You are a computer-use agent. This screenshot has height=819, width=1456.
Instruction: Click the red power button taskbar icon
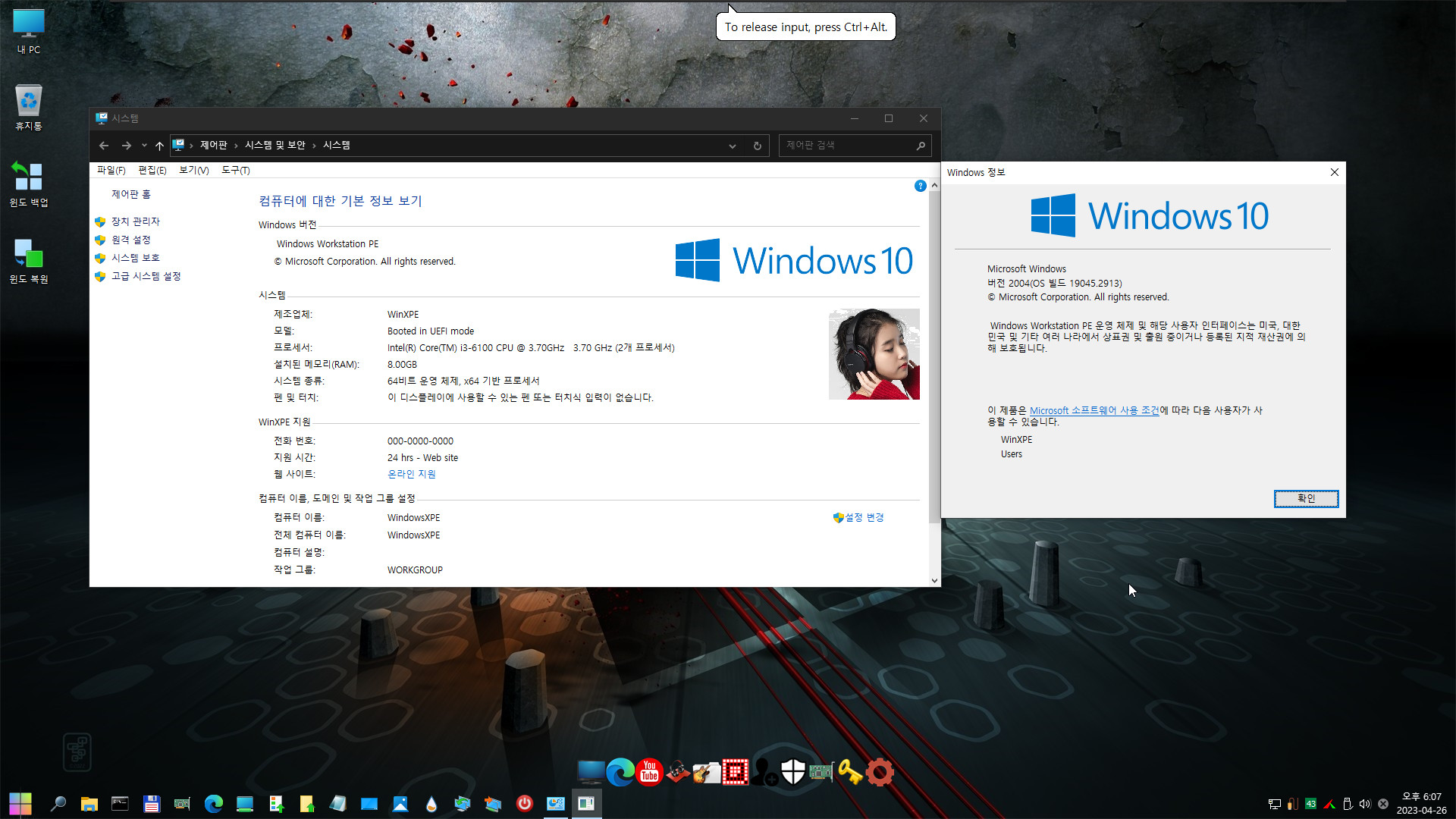click(524, 803)
